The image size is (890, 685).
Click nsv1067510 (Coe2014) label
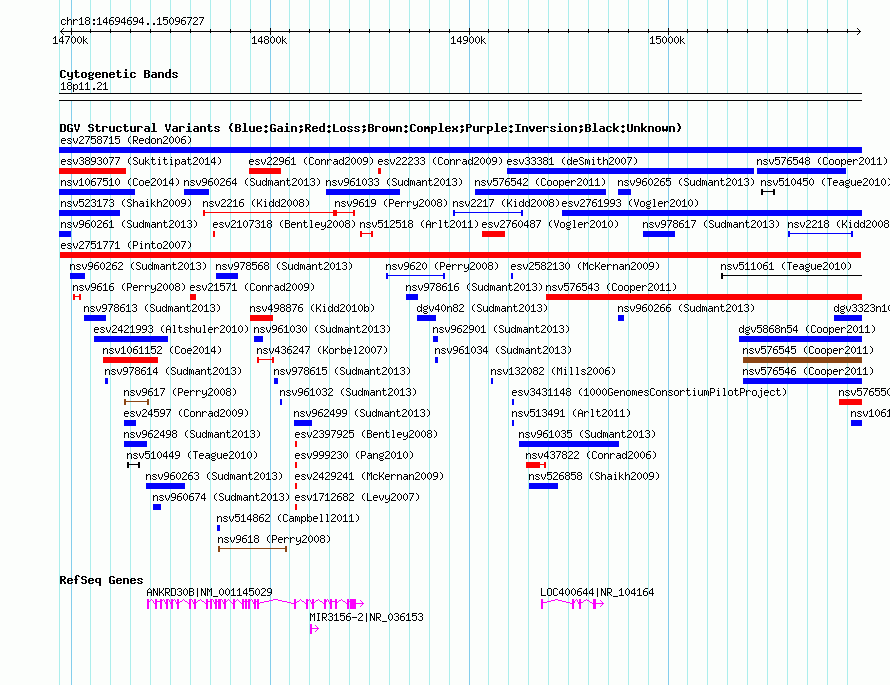click(x=120, y=182)
